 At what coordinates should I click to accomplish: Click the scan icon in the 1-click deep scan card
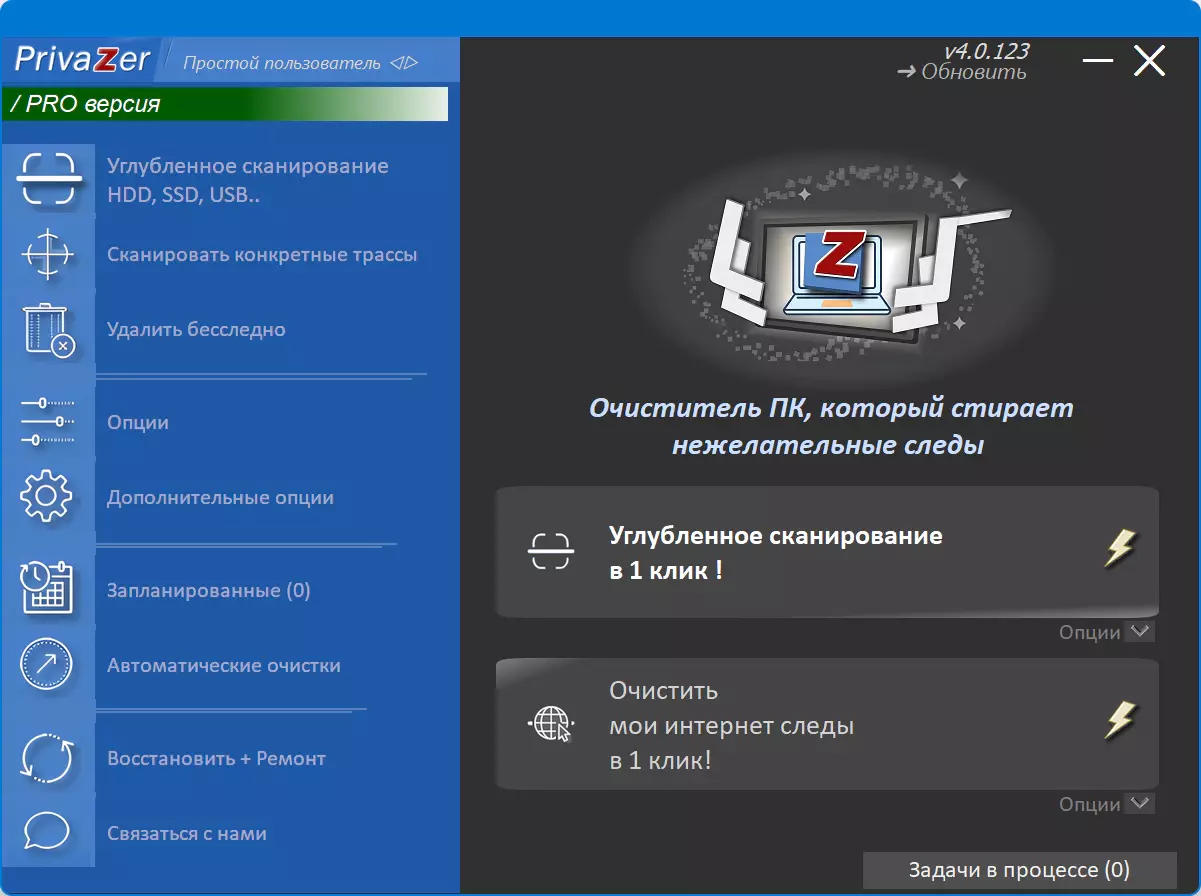[x=551, y=551]
